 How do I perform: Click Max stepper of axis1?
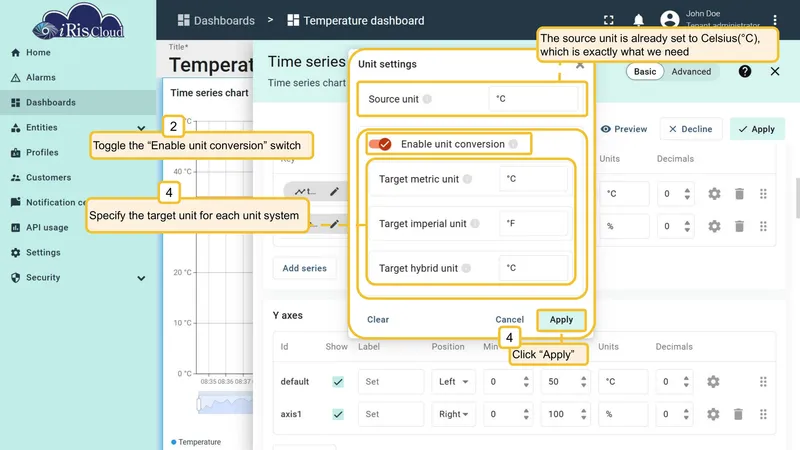coord(583,414)
